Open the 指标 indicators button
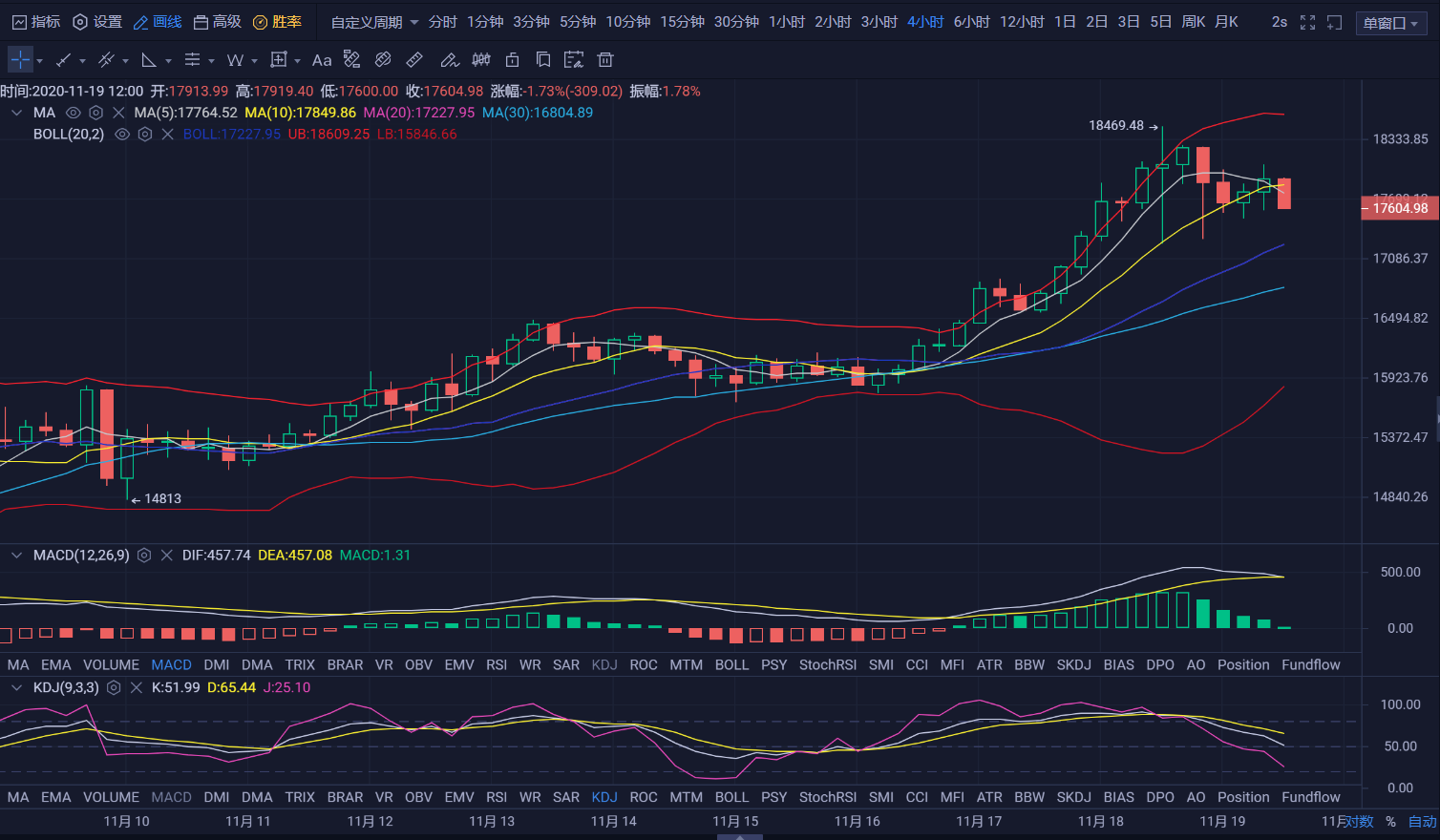Image resolution: width=1440 pixels, height=840 pixels. point(36,22)
